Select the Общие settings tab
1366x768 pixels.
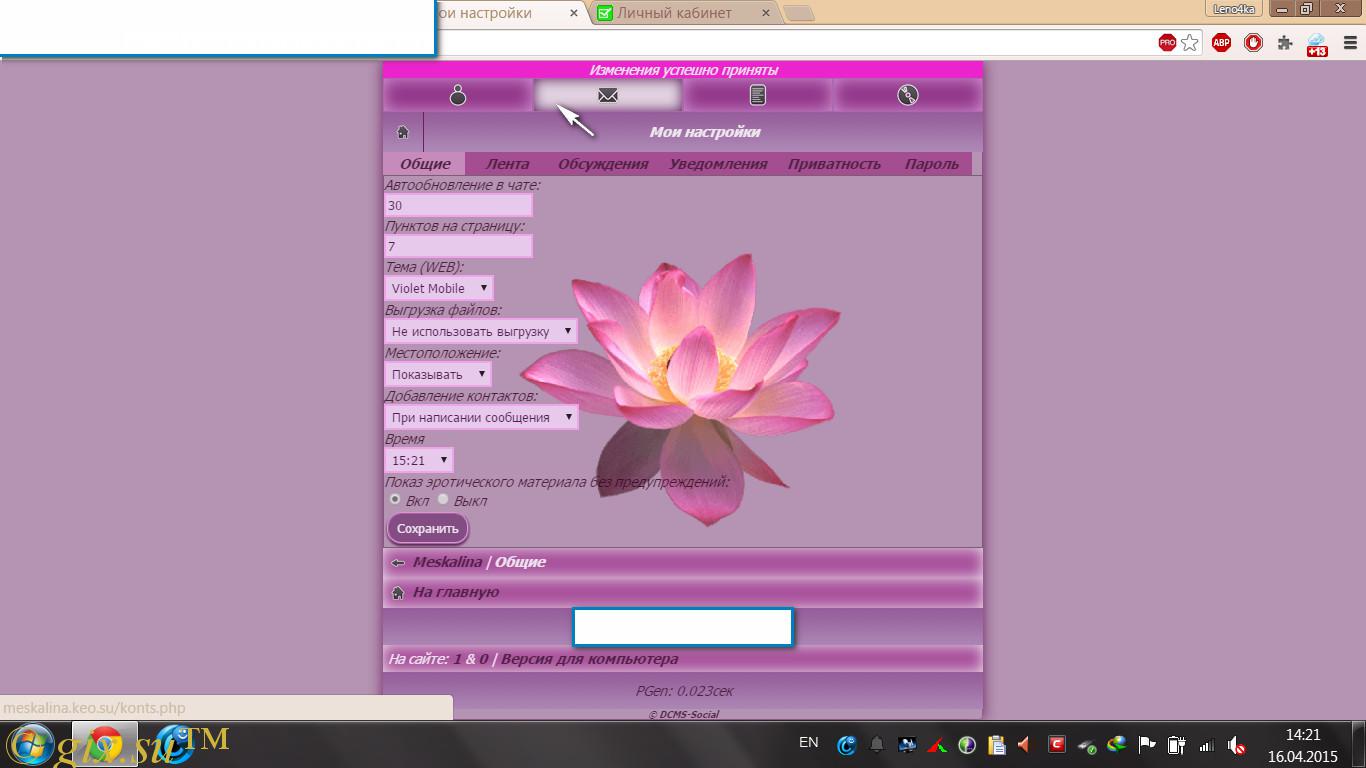pos(425,164)
